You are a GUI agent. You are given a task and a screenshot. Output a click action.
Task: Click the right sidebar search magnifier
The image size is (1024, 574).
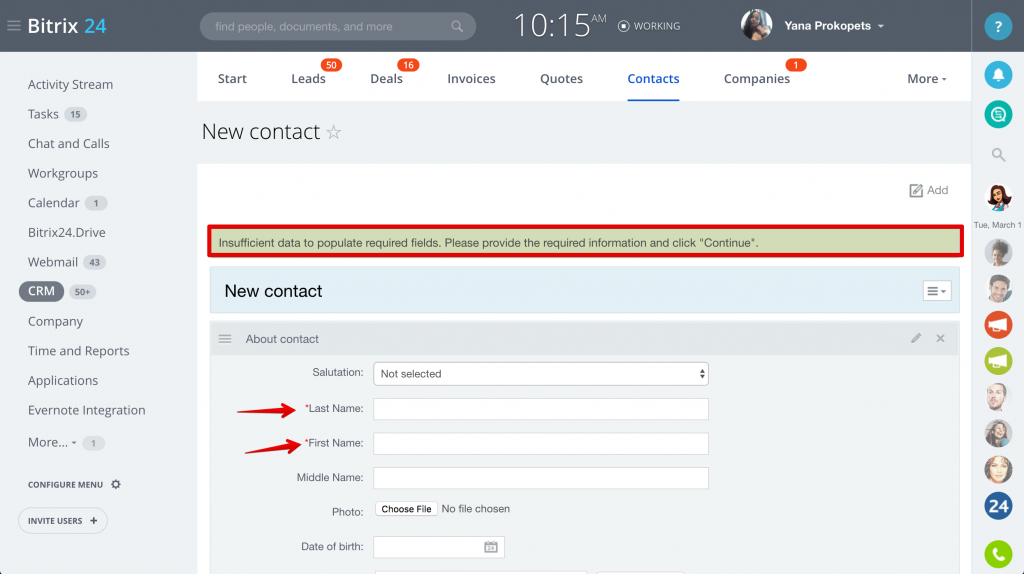point(998,155)
